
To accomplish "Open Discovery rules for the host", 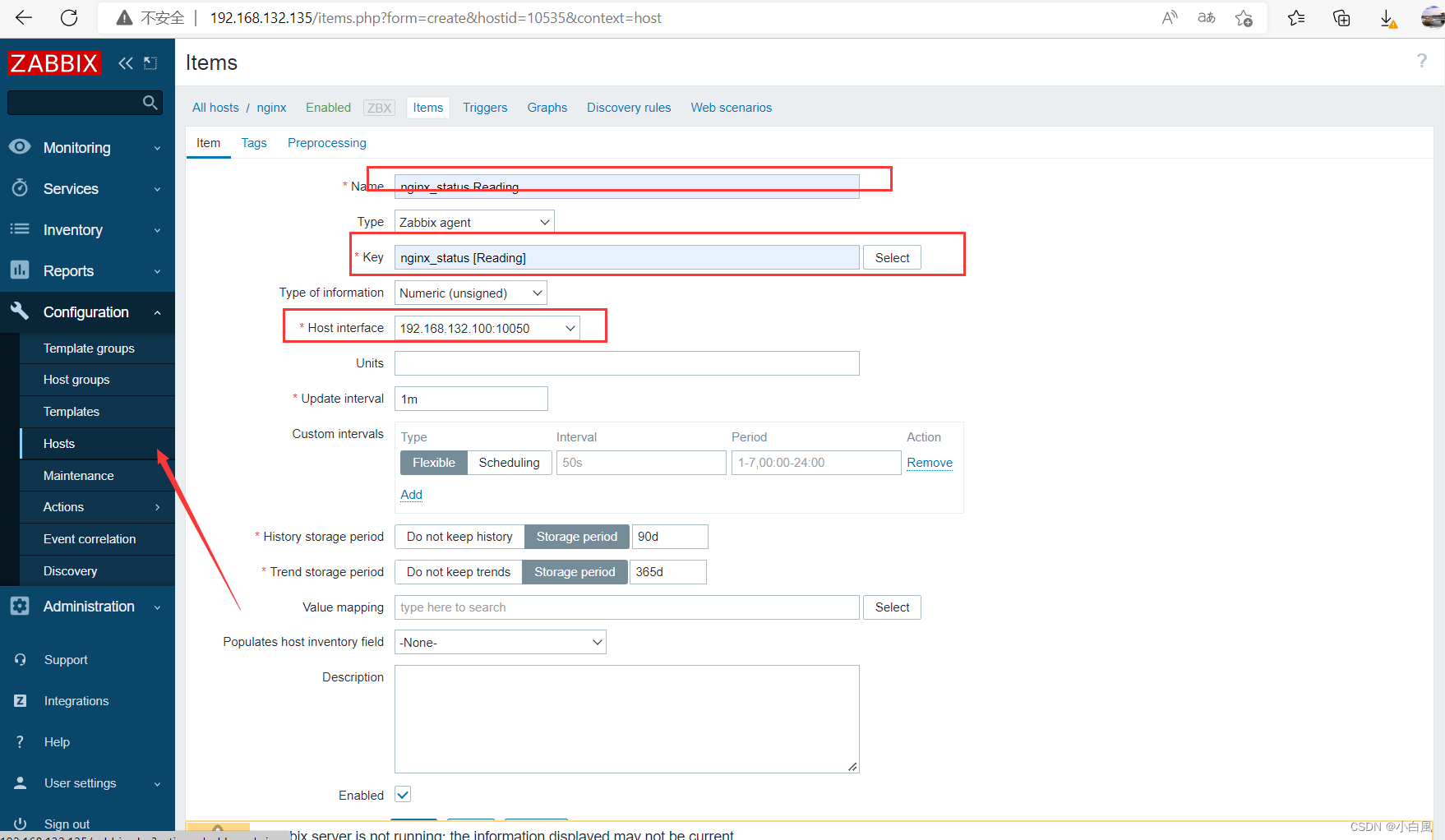I will click(629, 108).
